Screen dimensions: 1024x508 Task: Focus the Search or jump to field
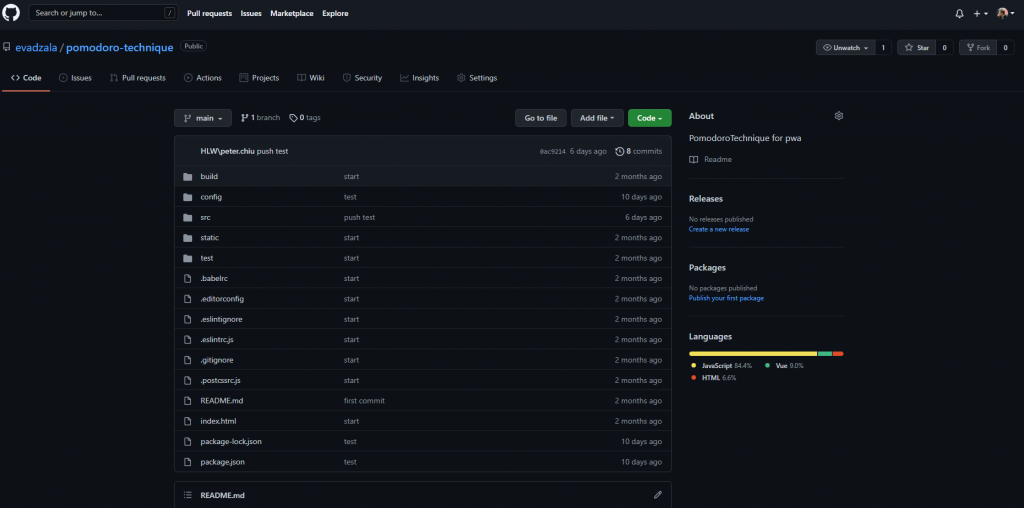click(103, 13)
